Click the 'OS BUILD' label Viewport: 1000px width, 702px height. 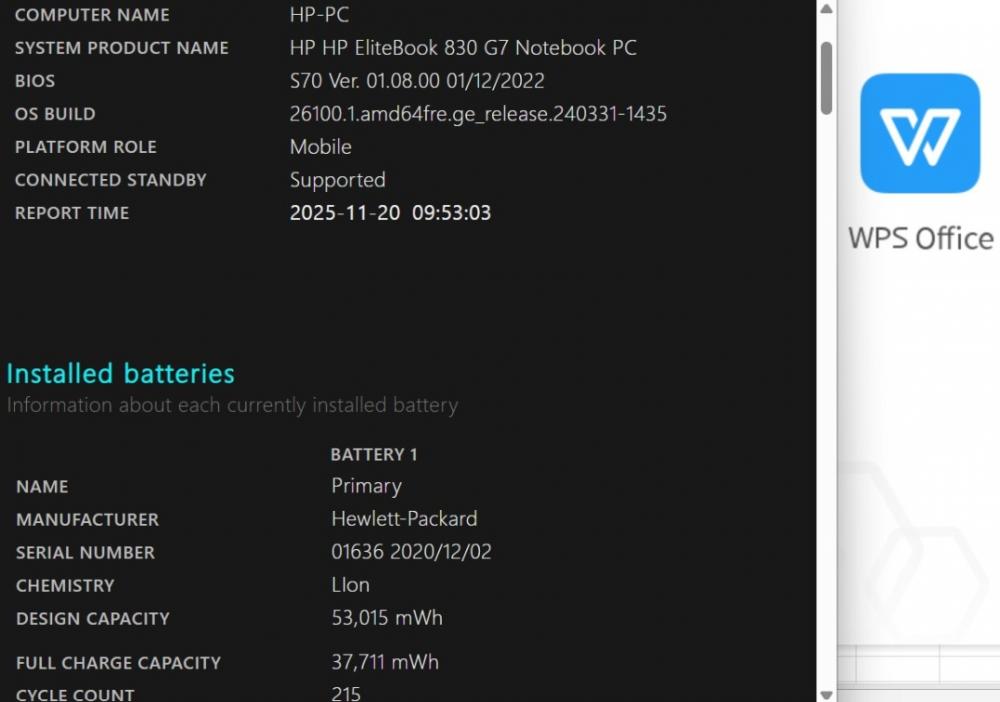click(x=55, y=114)
